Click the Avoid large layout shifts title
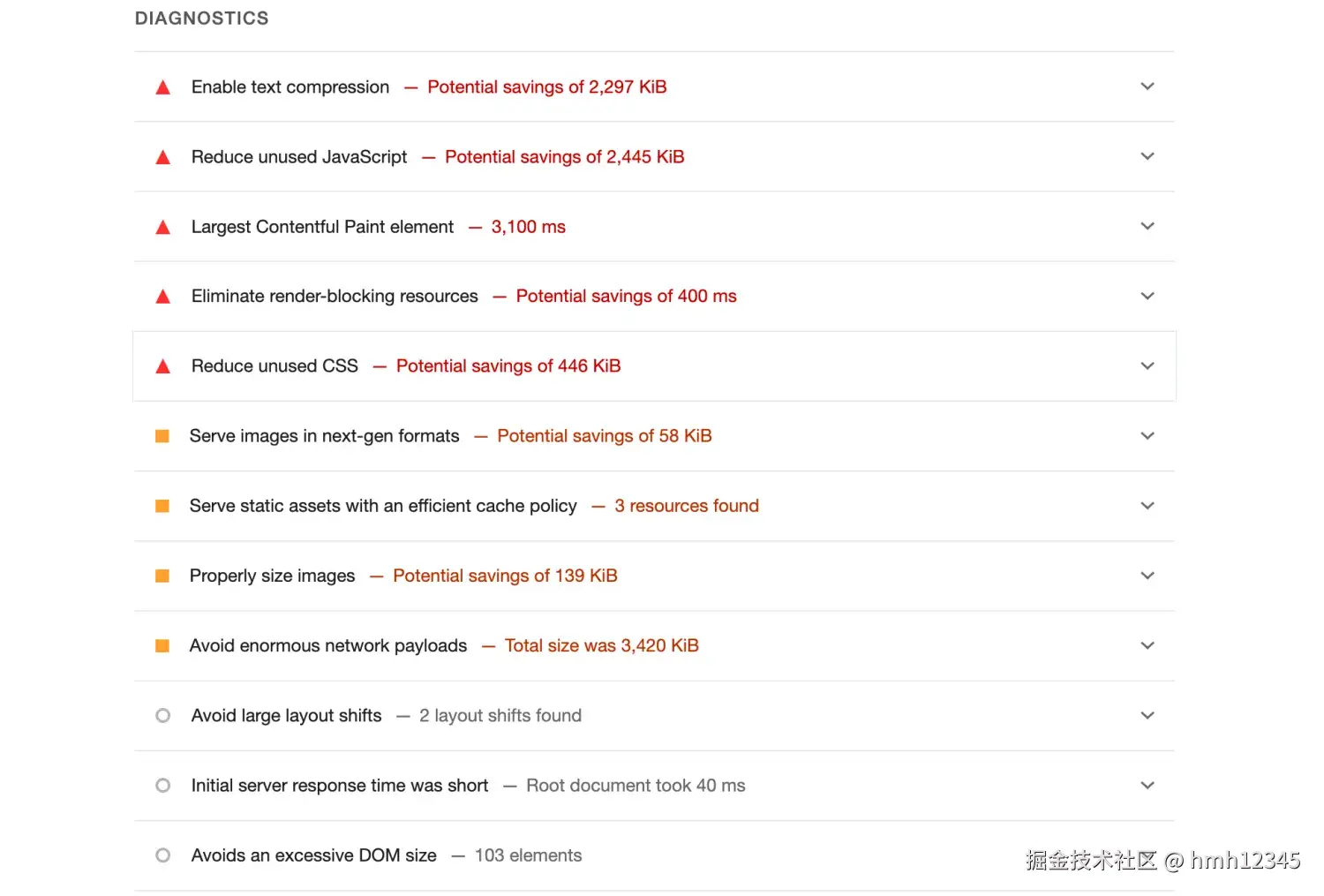 coord(286,716)
